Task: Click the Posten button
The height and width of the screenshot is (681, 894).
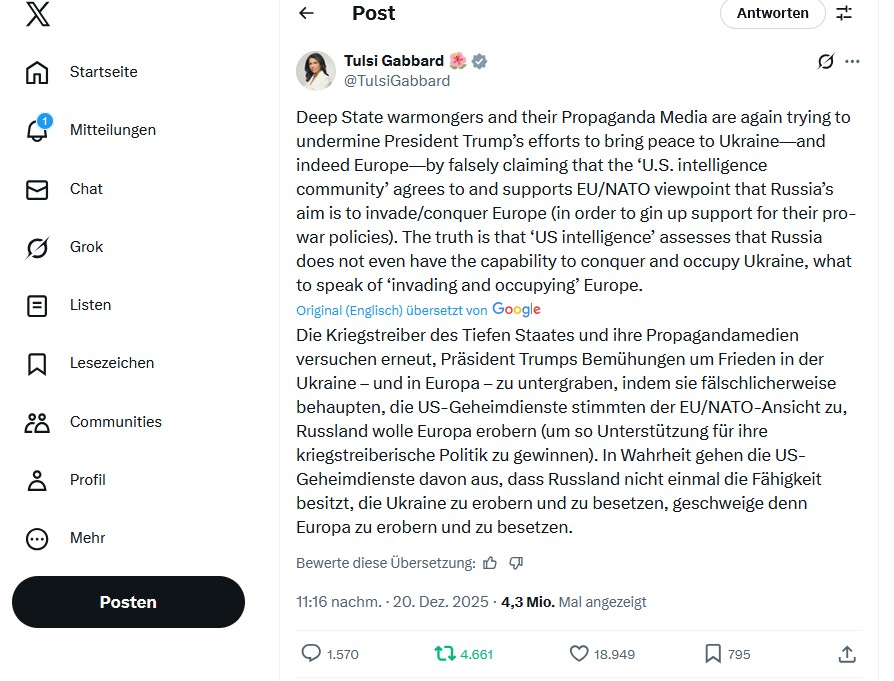Action: [128, 602]
